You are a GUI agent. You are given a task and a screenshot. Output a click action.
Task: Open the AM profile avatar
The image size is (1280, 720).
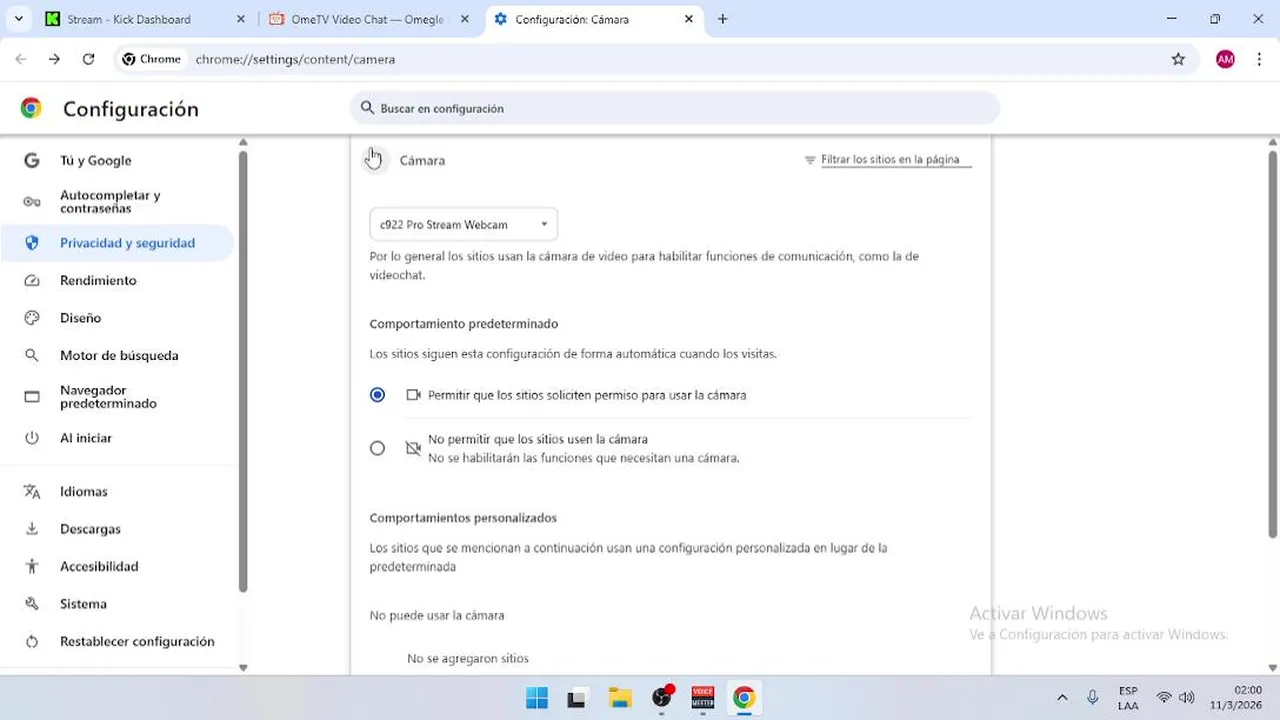pos(1225,59)
